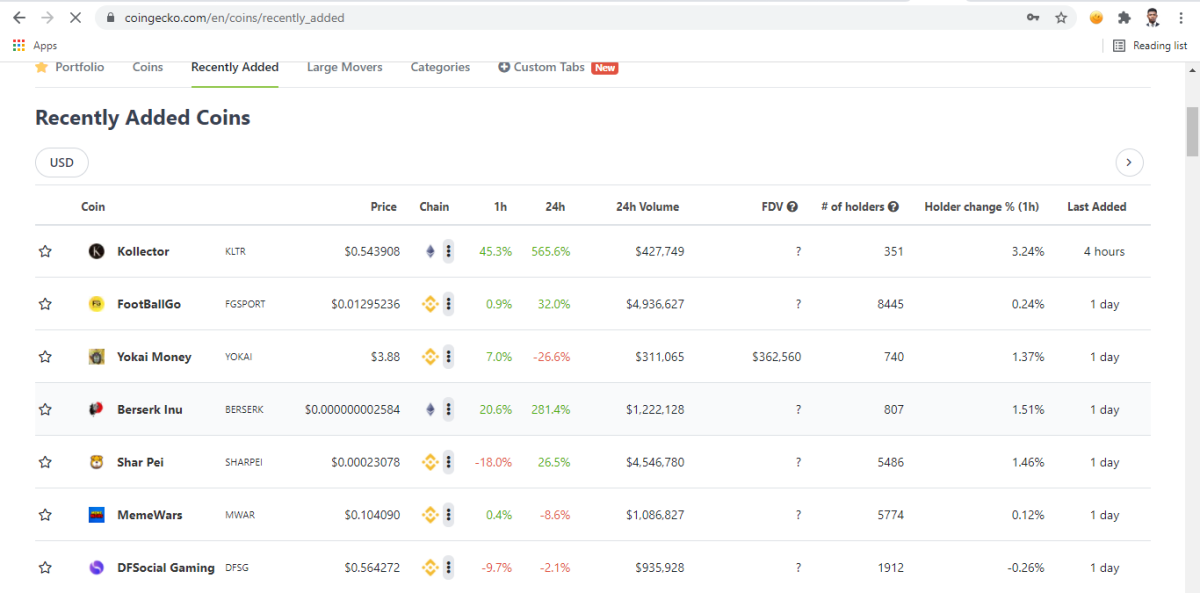Click the # of holders help icon
The image size is (1200, 593).
point(894,207)
